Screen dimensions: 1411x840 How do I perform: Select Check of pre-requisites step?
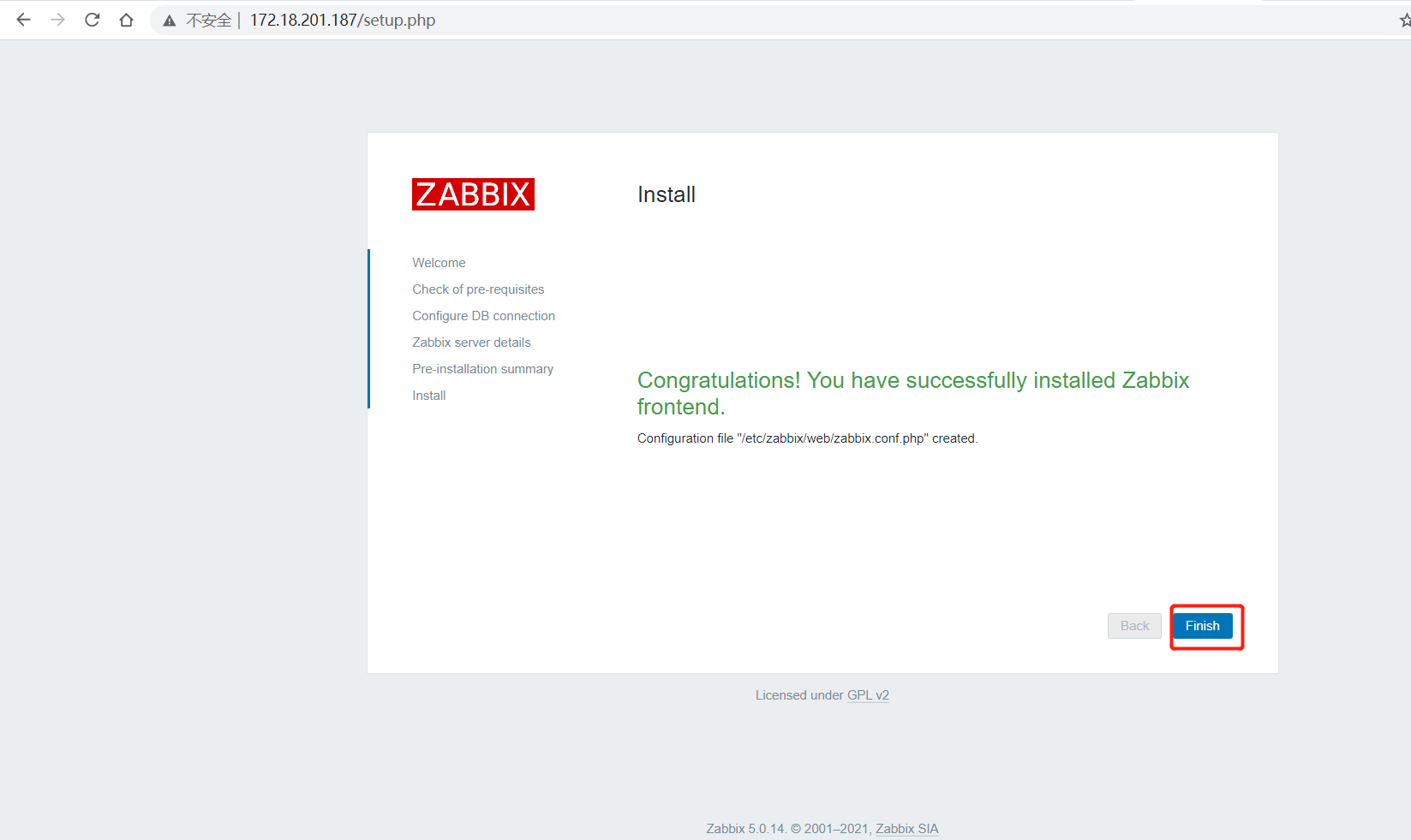[x=478, y=289]
